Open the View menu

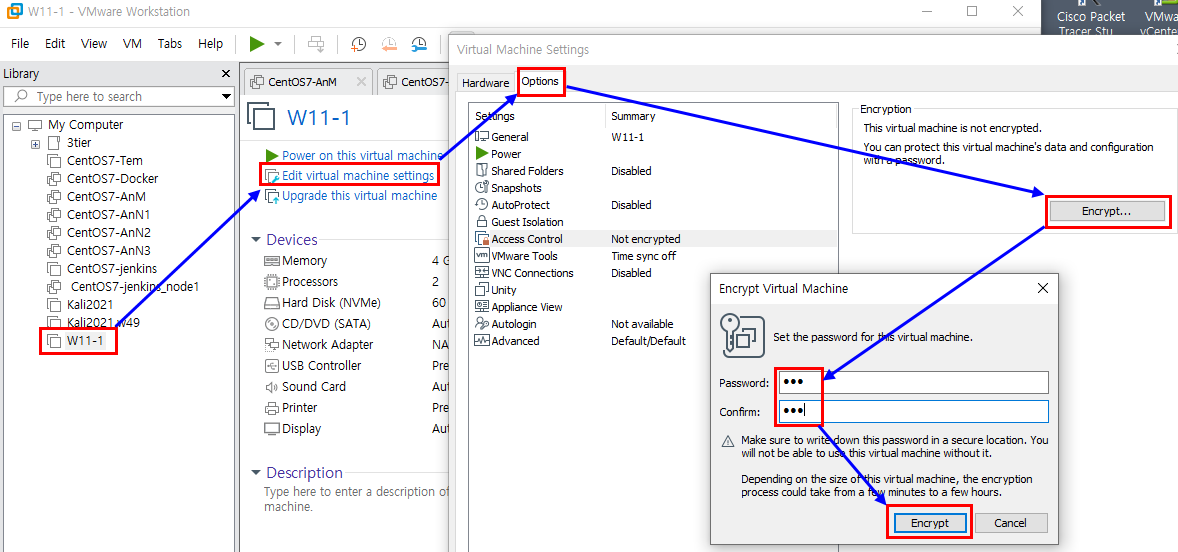pyautogui.click(x=94, y=44)
